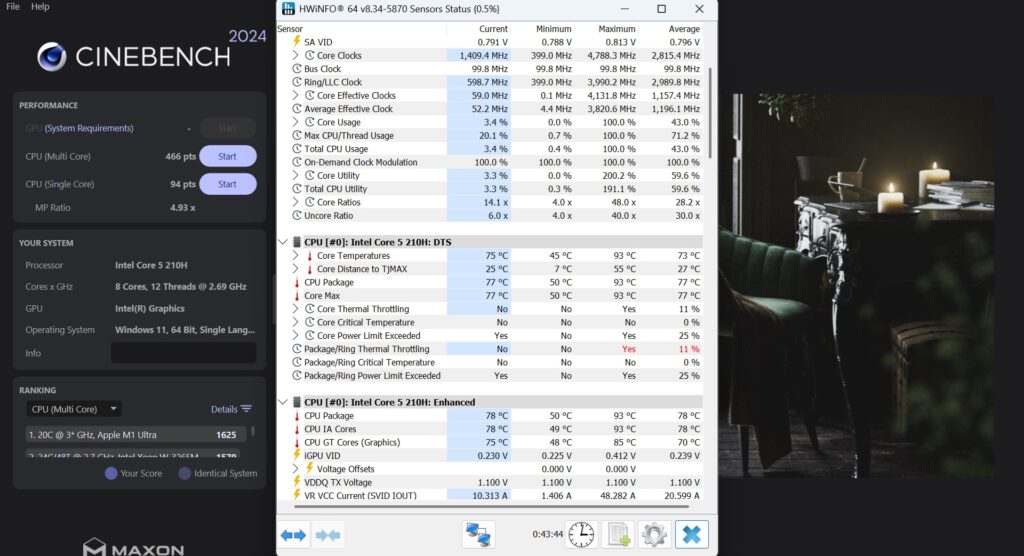Click the CPU GT Cores thermometer icon
The height and width of the screenshot is (556, 1024).
pos(296,442)
